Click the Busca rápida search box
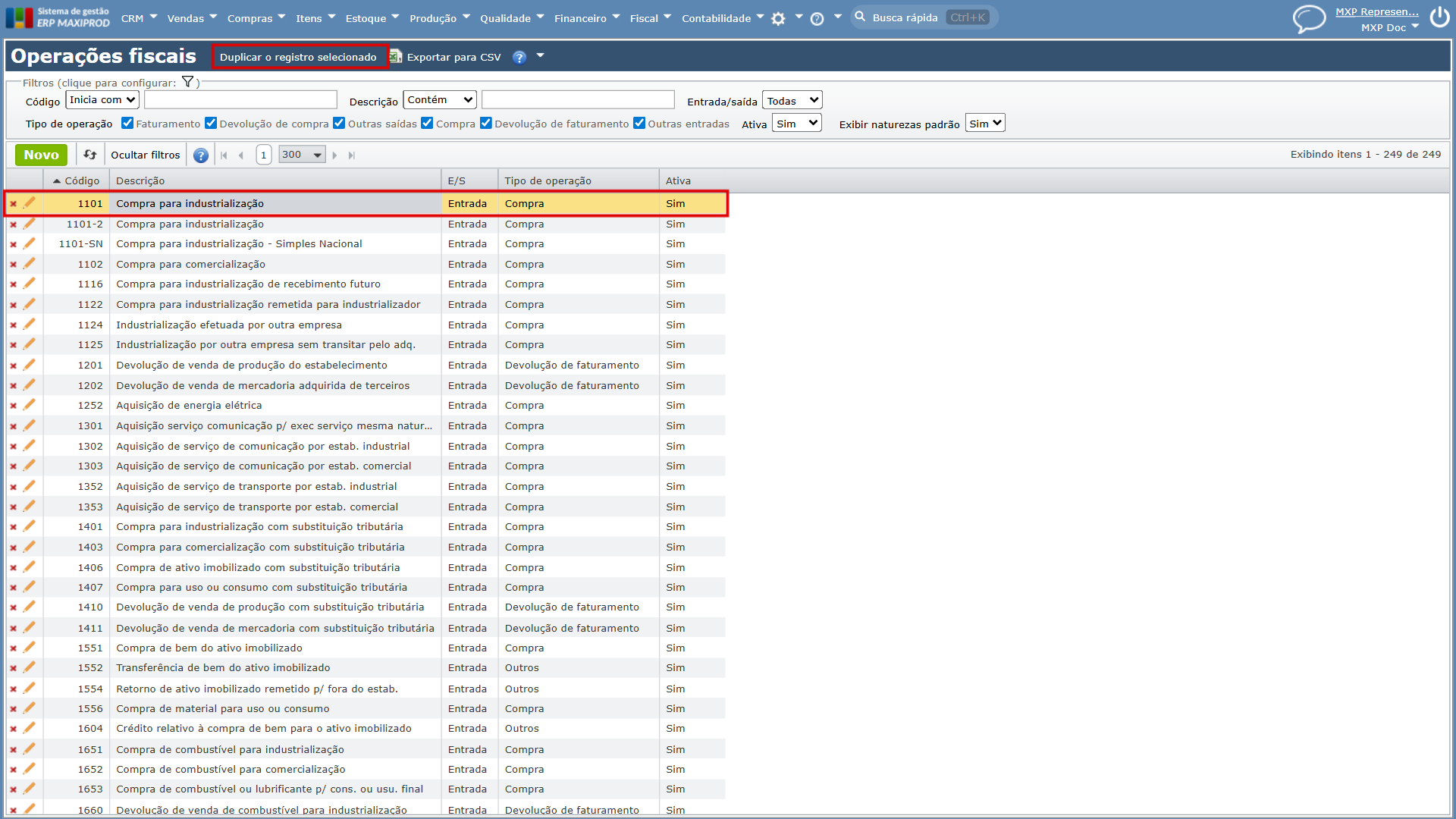This screenshot has width=1456, height=819. 925,17
